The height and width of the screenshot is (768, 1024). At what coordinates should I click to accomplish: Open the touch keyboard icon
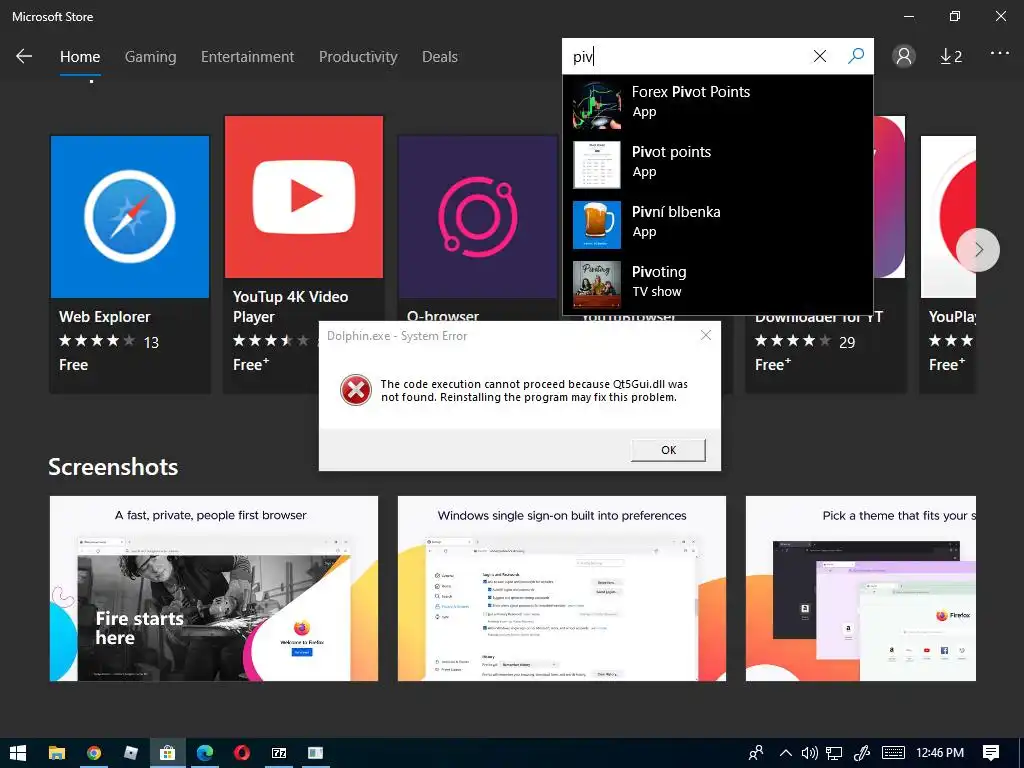[x=893, y=753]
